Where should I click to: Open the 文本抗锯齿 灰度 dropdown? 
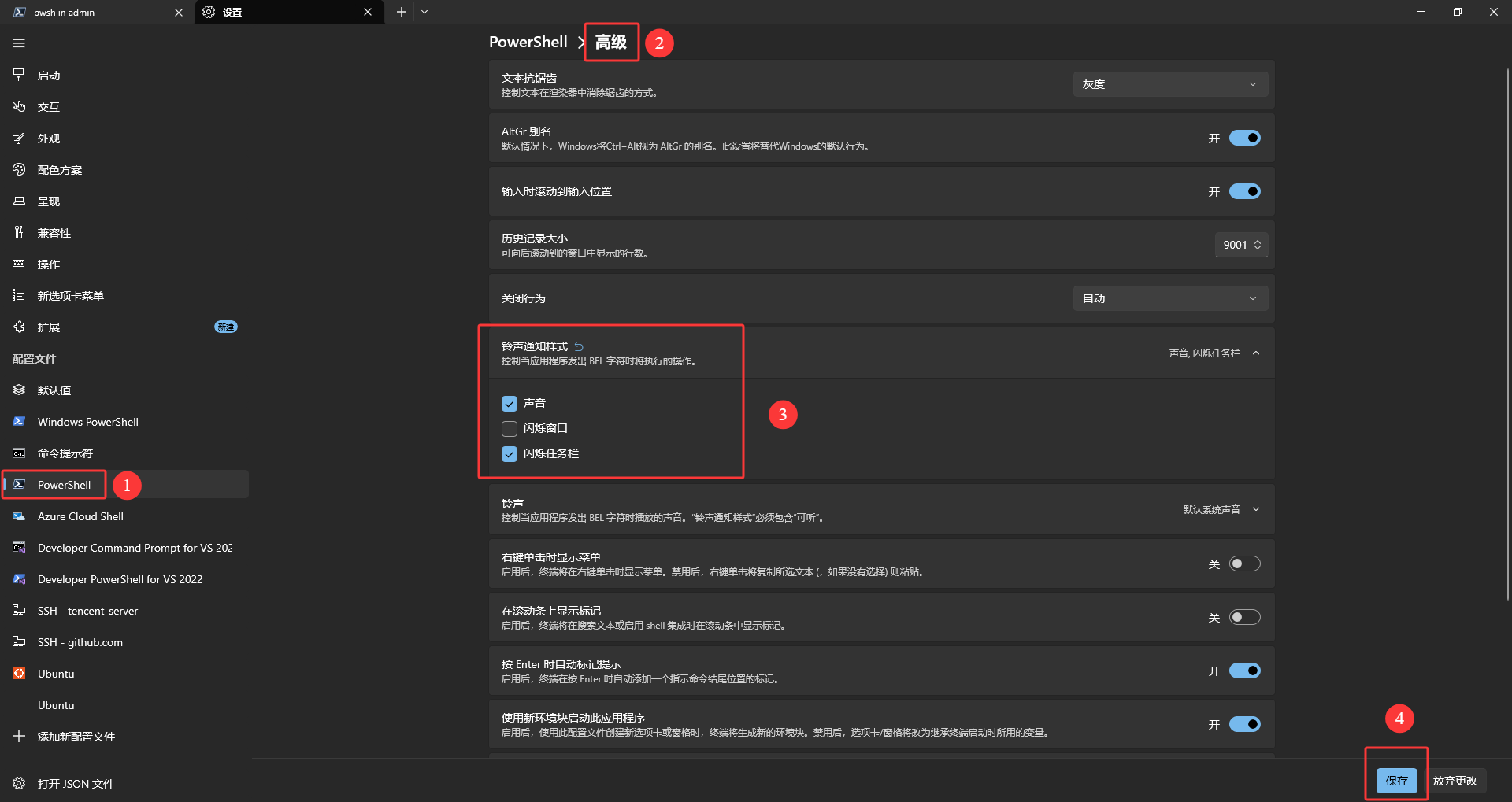tap(1170, 84)
